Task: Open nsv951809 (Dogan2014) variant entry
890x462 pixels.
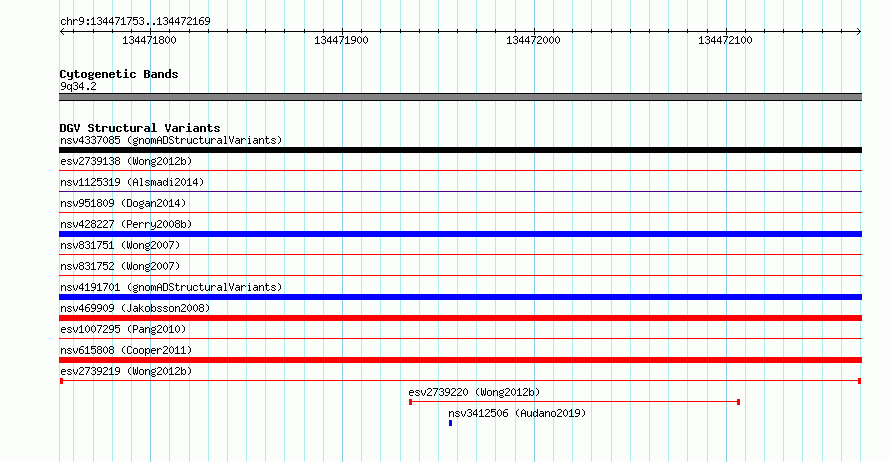Action: (123, 203)
